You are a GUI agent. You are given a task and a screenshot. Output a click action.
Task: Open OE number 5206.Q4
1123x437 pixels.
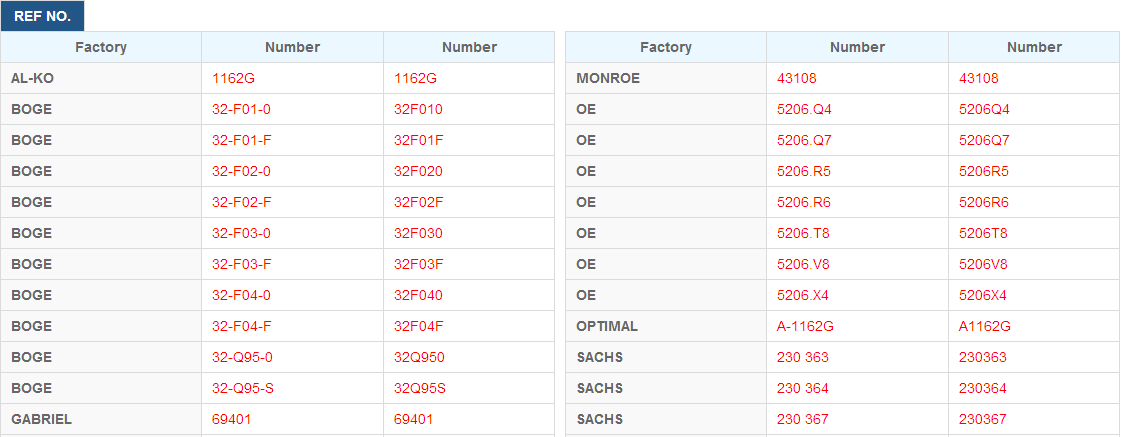click(804, 110)
